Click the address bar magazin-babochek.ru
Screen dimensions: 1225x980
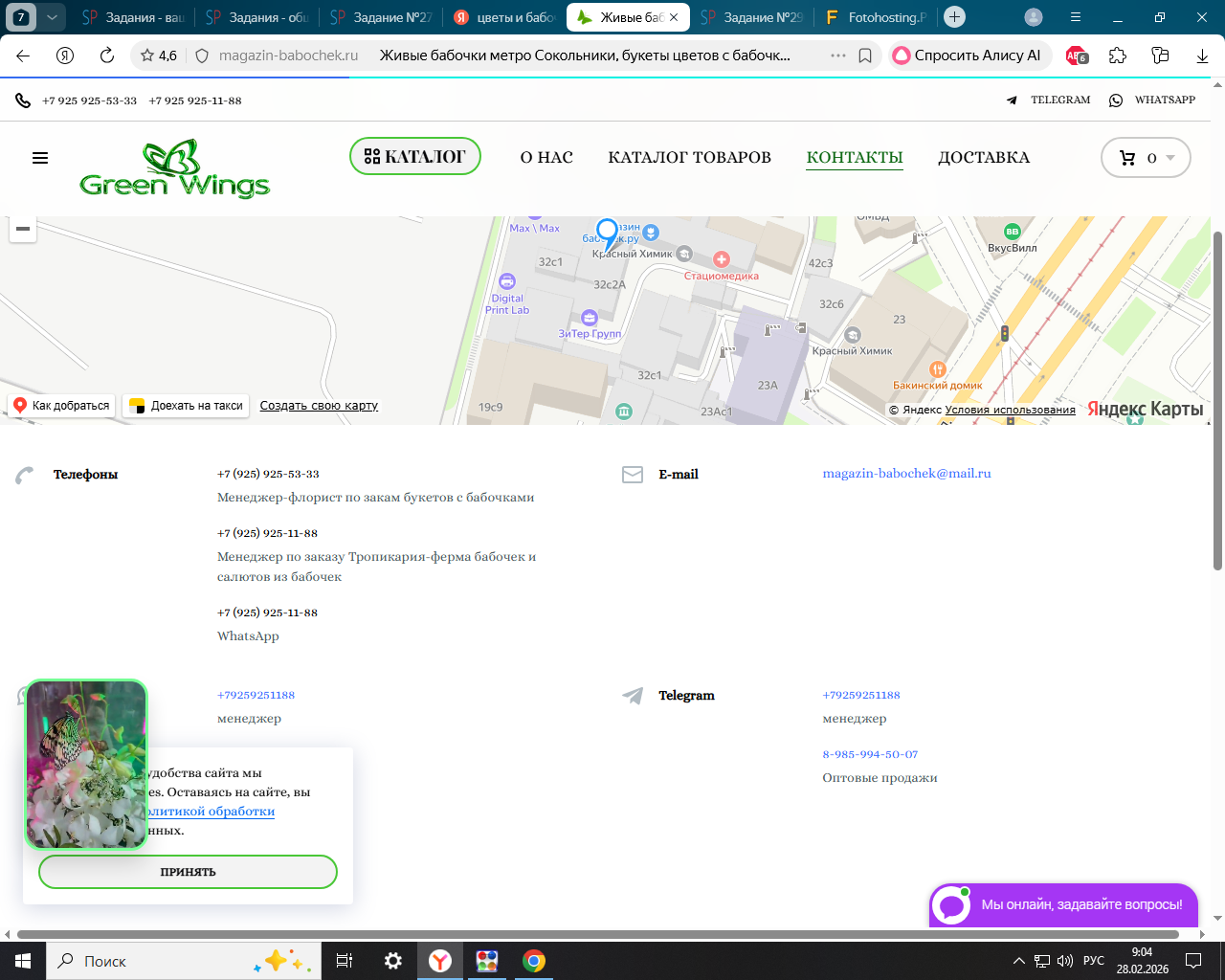click(288, 56)
